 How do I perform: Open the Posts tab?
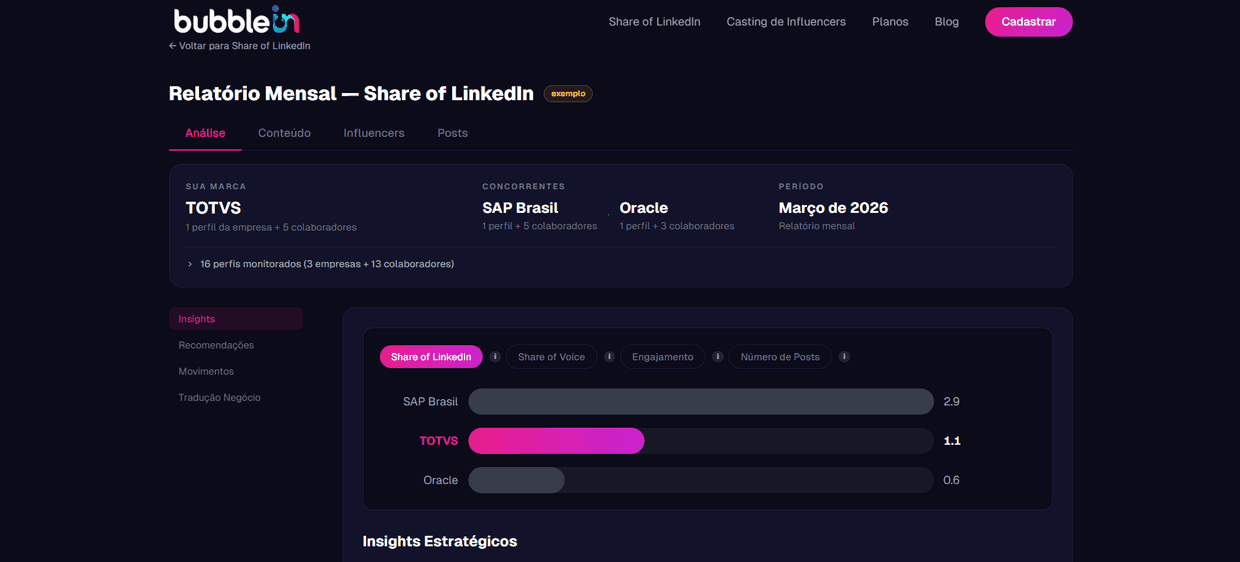452,133
